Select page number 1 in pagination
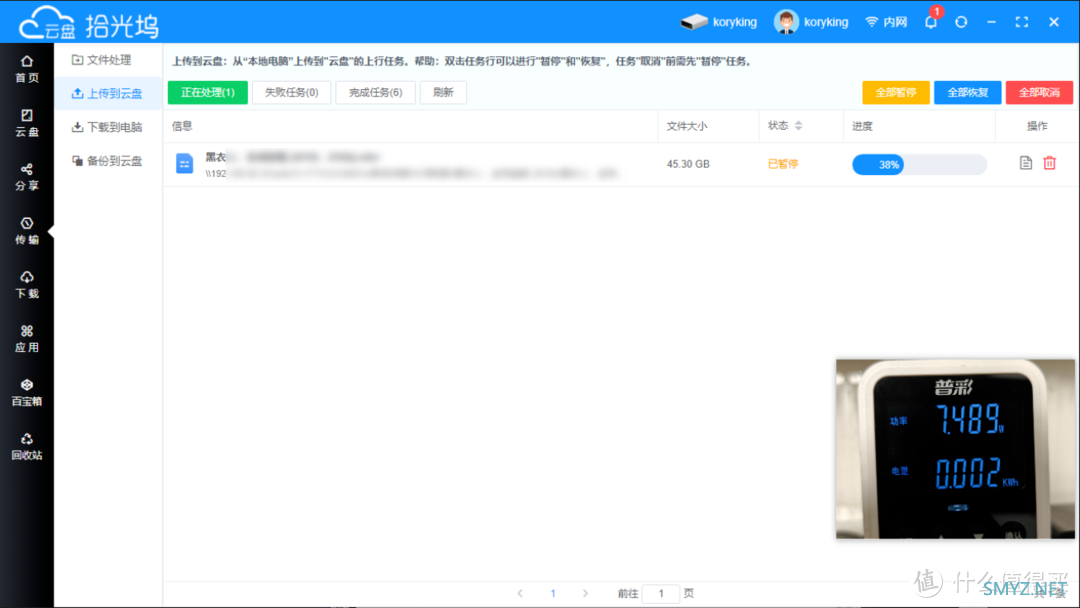 pos(552,593)
